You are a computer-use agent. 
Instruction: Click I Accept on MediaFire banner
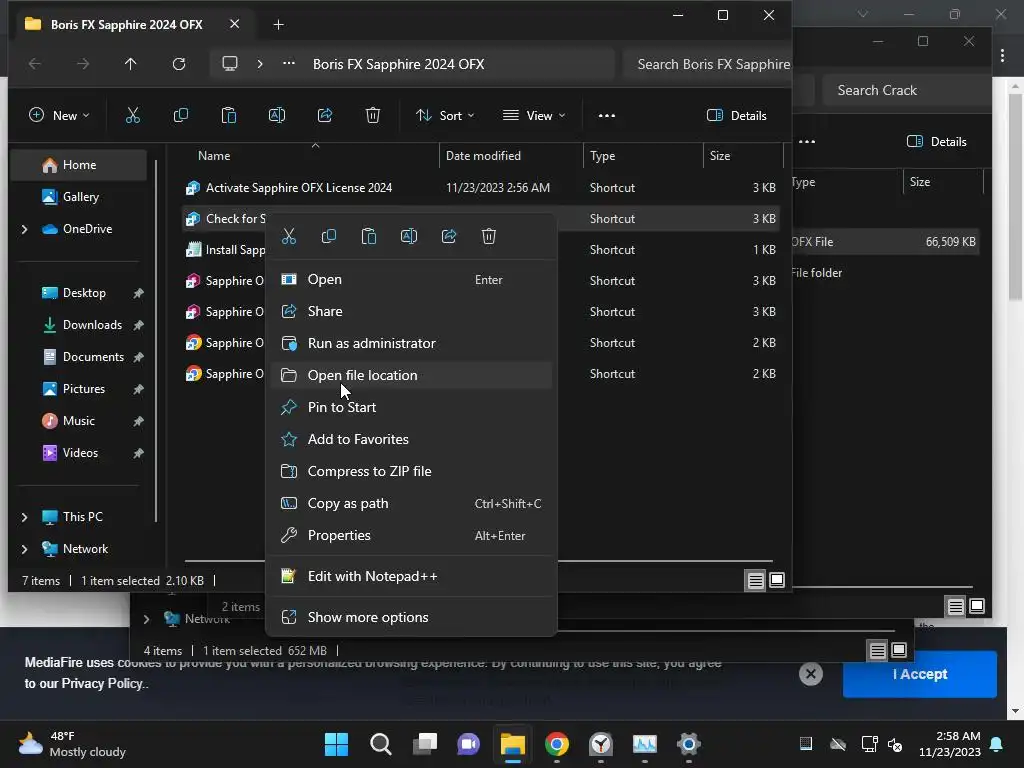[x=920, y=674]
